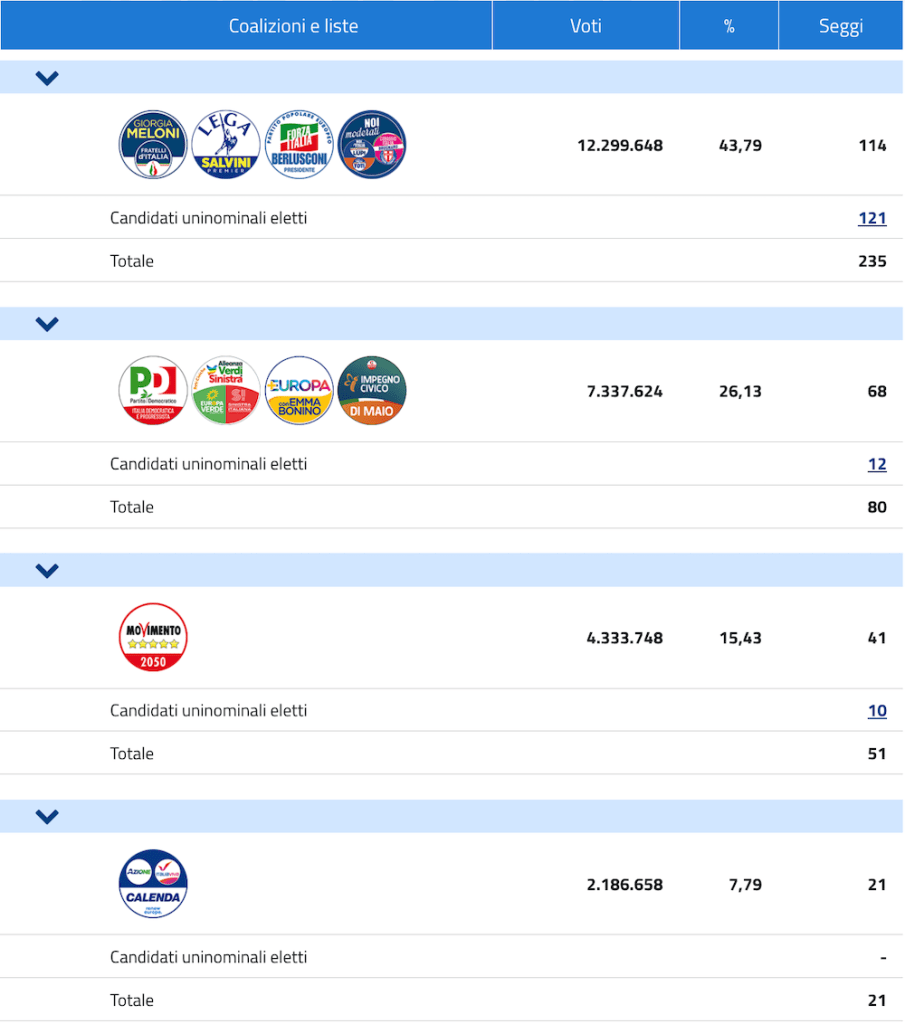Click the Noi Moderati party logo

coord(372,145)
